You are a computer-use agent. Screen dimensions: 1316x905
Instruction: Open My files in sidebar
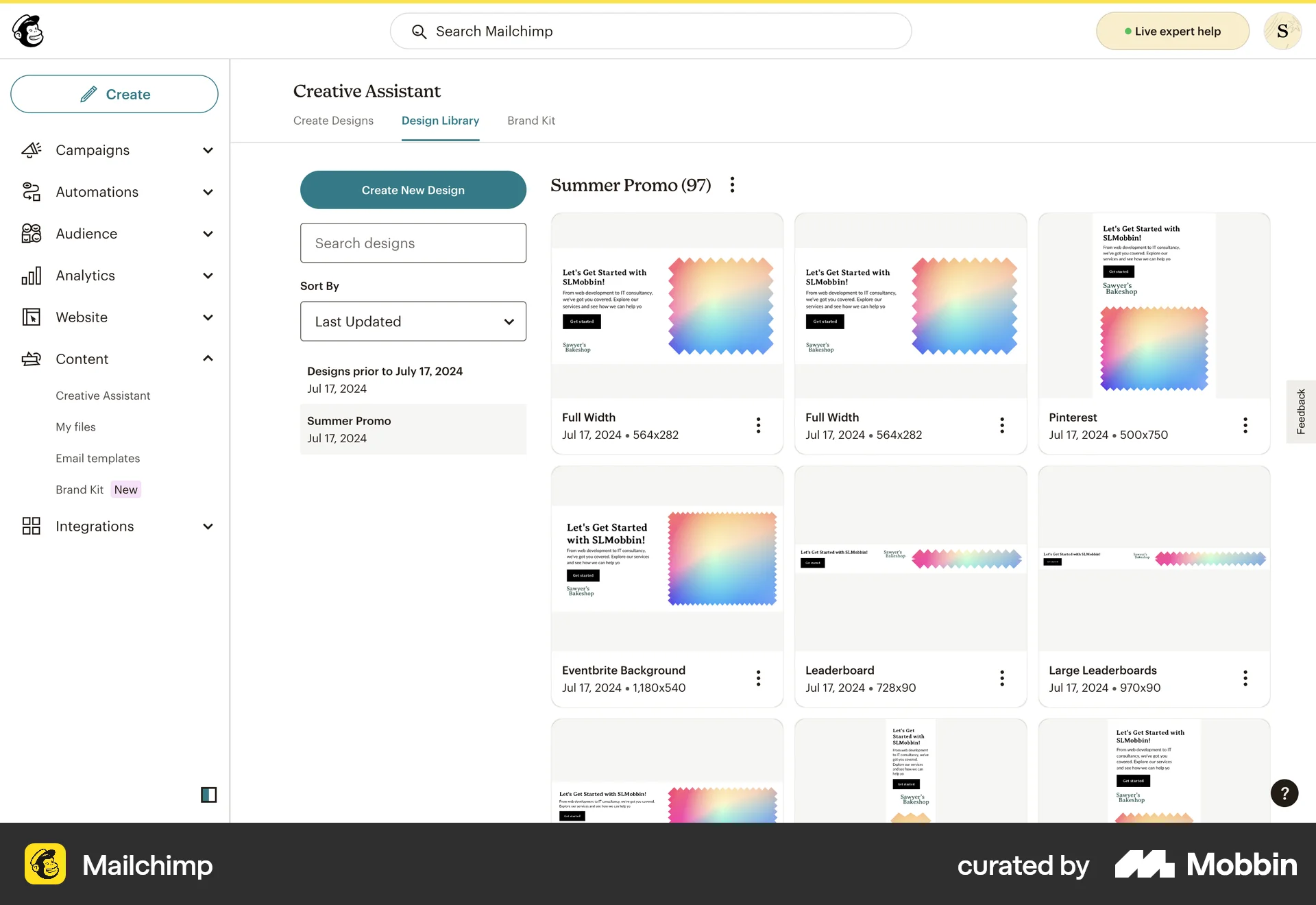(x=75, y=427)
